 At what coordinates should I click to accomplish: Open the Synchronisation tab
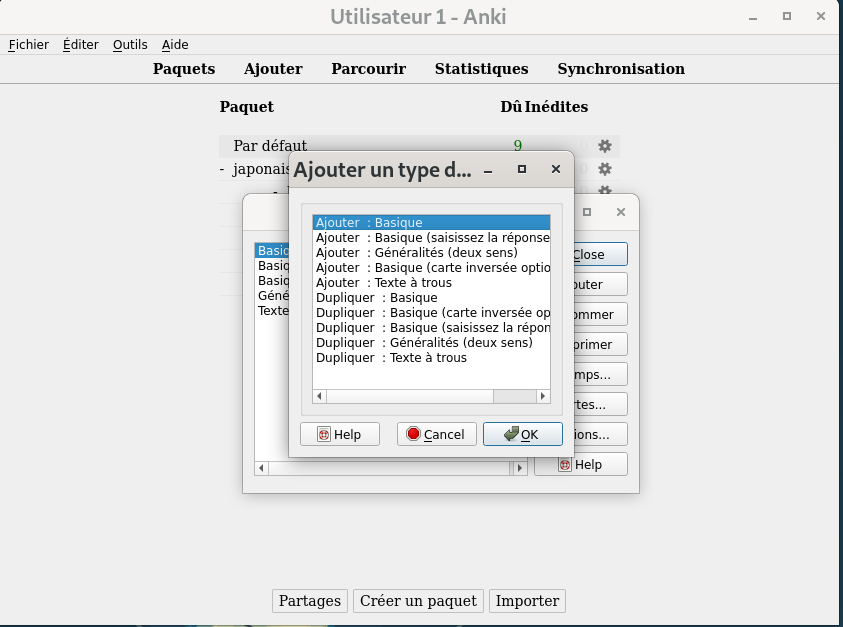[x=621, y=69]
